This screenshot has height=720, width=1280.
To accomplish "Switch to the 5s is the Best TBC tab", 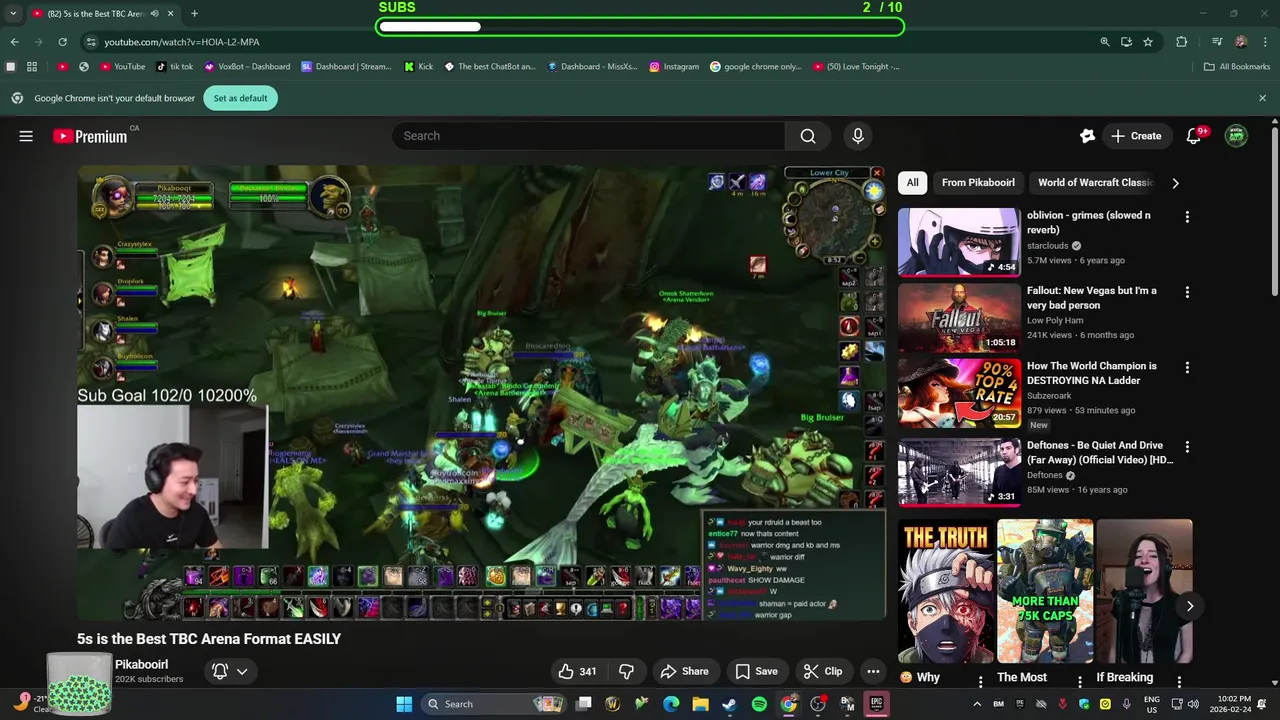I will [x=95, y=14].
